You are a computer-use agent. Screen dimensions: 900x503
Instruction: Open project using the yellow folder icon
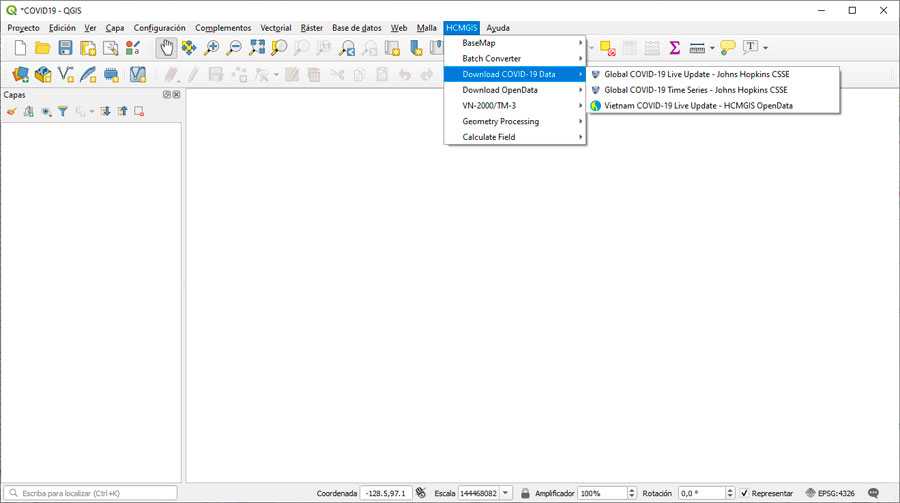[x=42, y=48]
